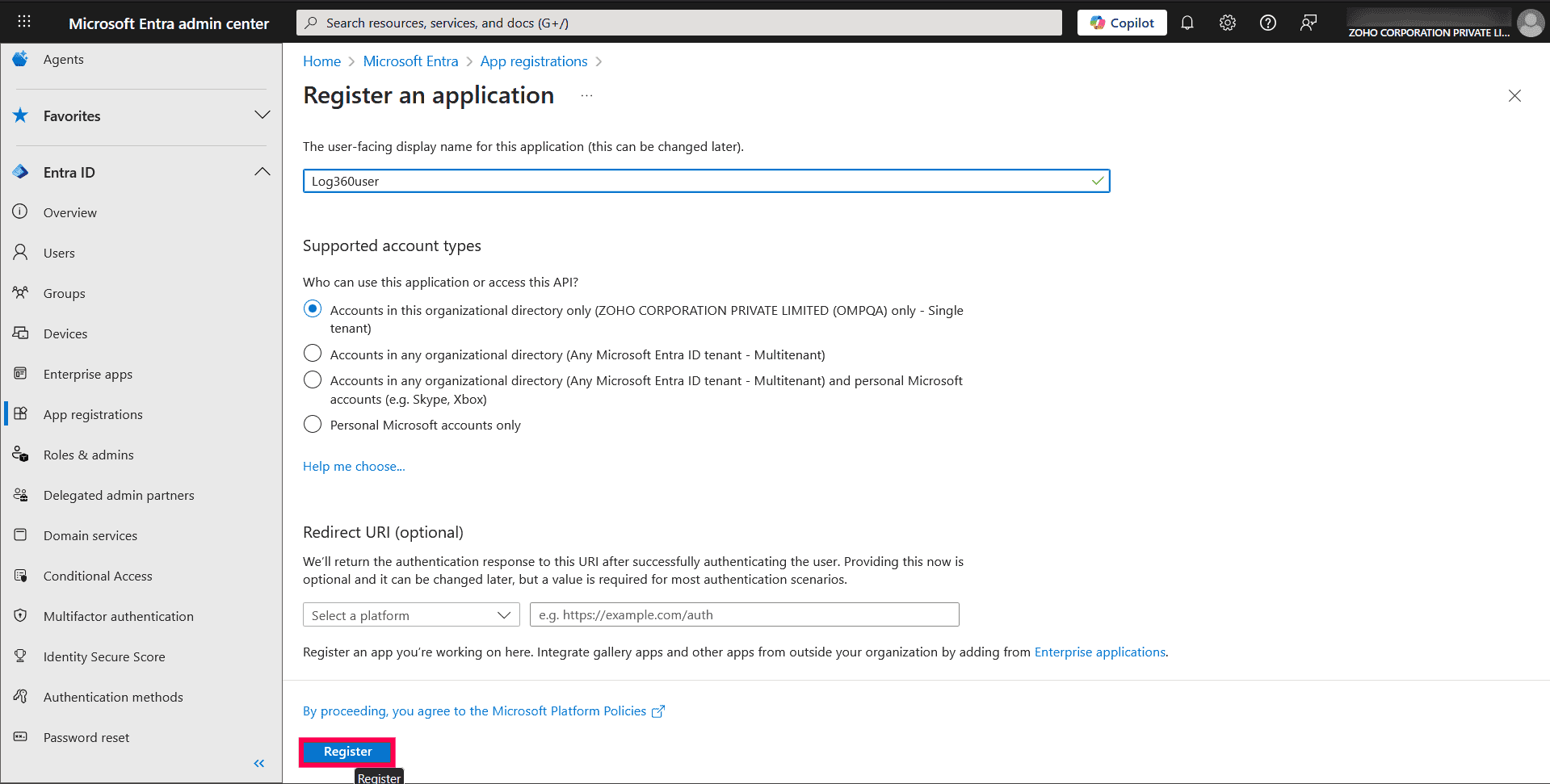Choose Personal Microsoft accounts only
Screen dimensions: 1550x784
tap(313, 424)
